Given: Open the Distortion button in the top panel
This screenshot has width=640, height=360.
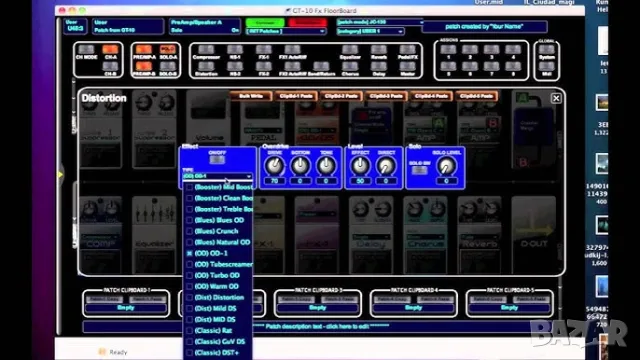Looking at the screenshot, I should coord(206,67).
